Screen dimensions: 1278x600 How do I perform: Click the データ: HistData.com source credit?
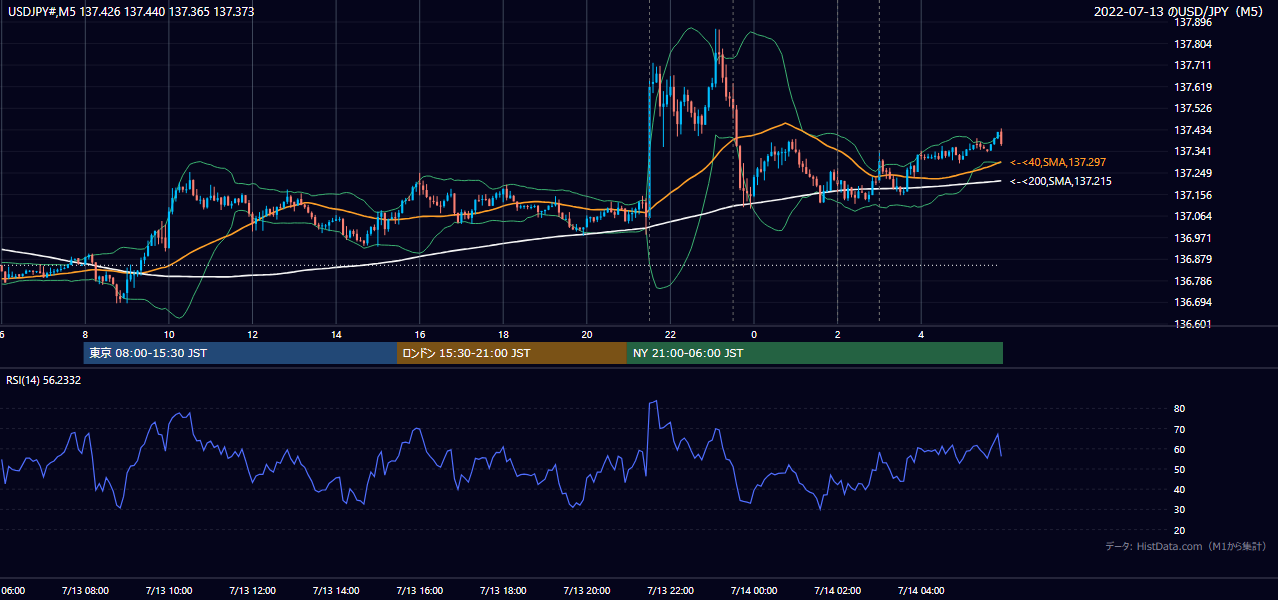click(x=1185, y=546)
